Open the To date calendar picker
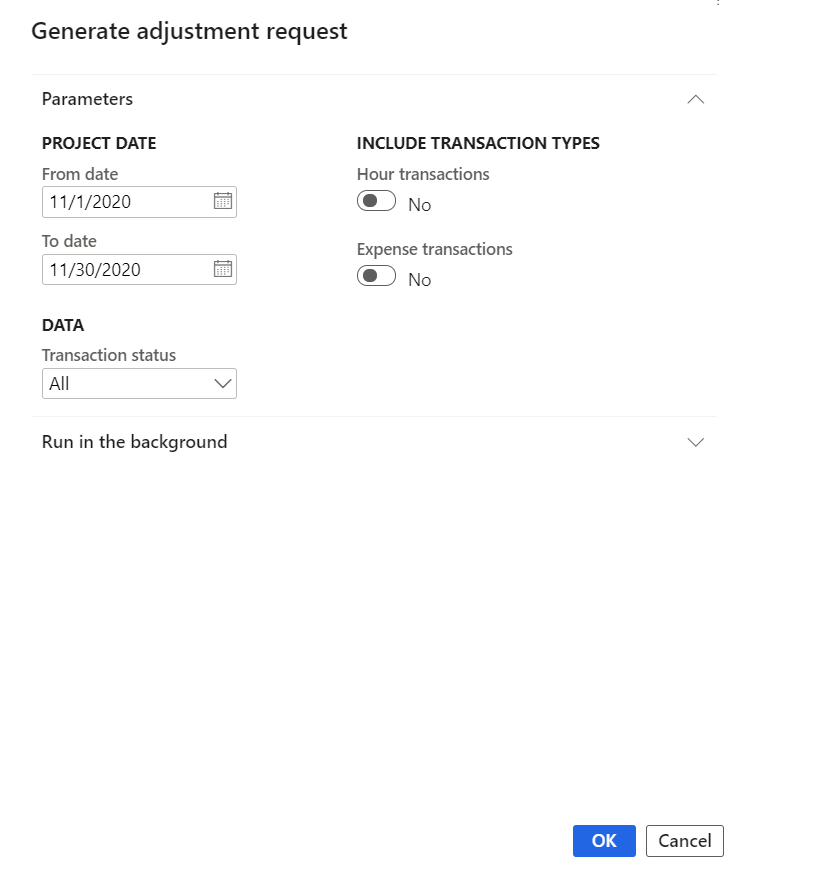829x869 pixels. tap(222, 269)
